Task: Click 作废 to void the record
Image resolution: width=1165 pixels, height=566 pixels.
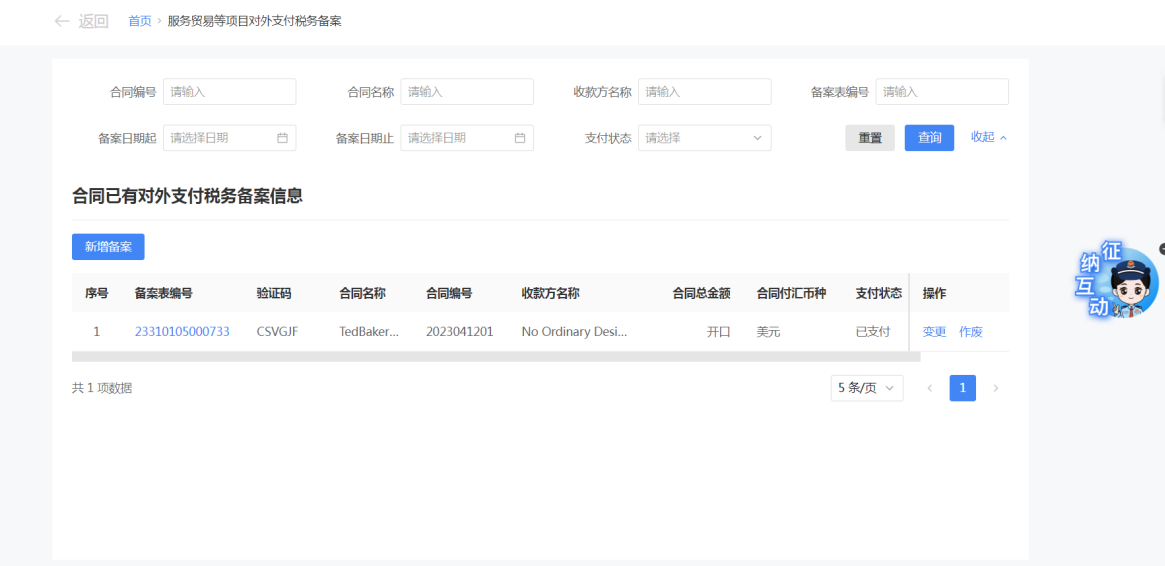Action: pyautogui.click(x=970, y=331)
